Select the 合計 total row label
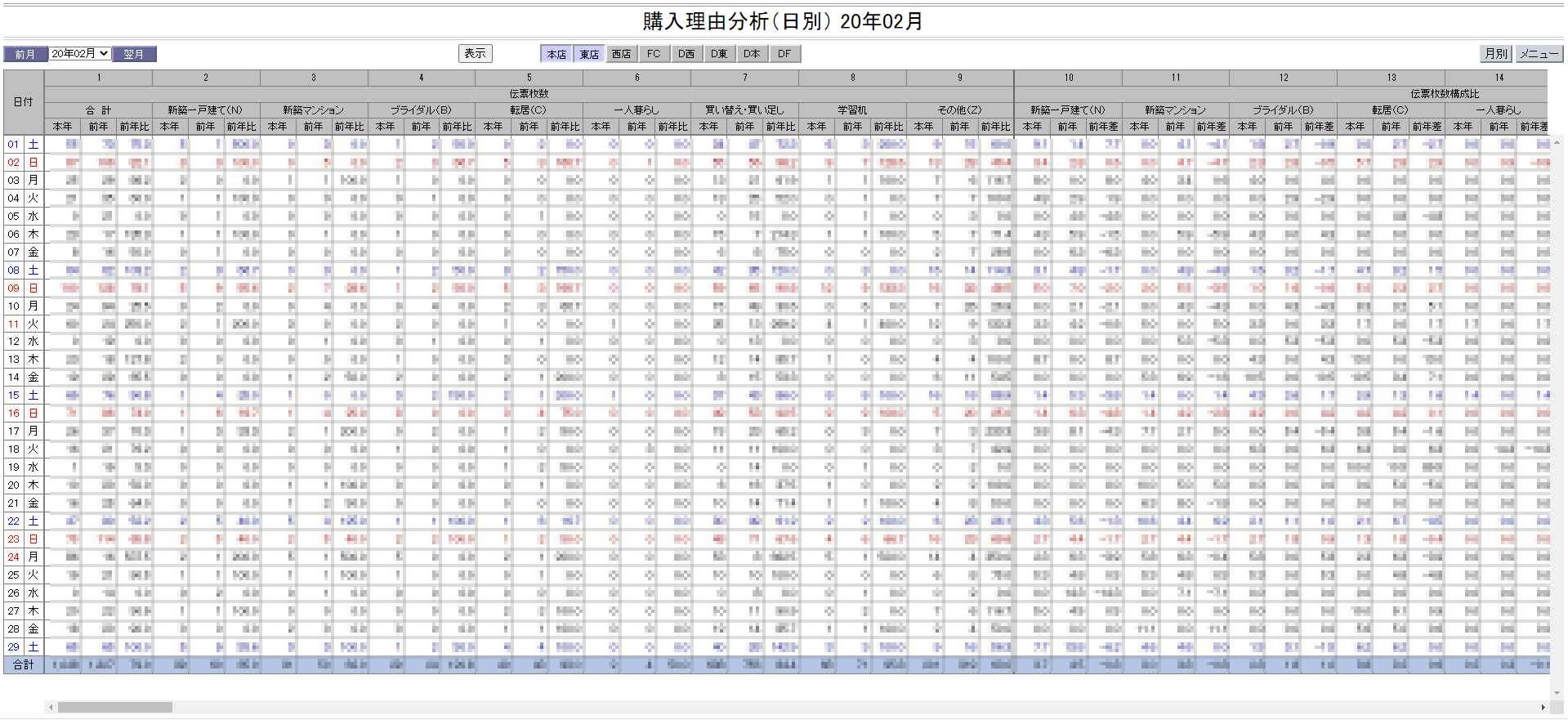The height and width of the screenshot is (720, 1568). (x=24, y=665)
